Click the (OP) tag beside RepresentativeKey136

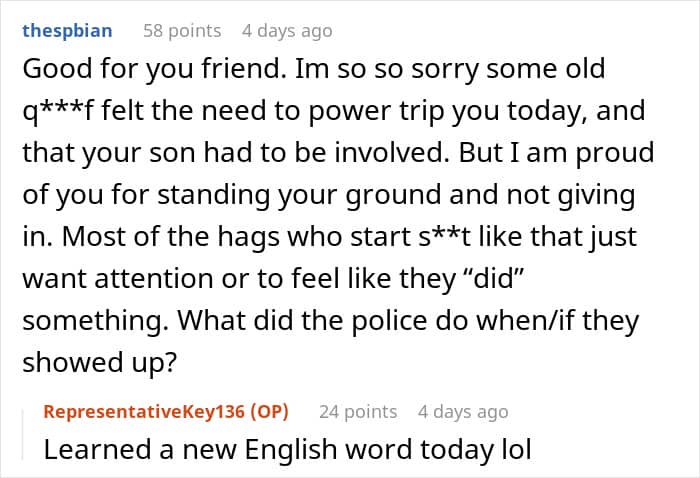[x=270, y=411]
